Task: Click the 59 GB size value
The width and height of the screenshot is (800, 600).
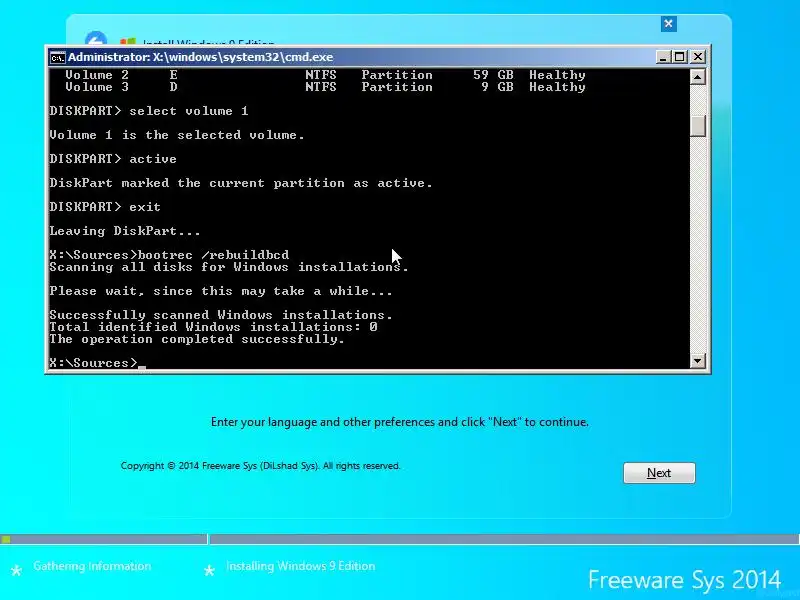Action: click(493, 75)
